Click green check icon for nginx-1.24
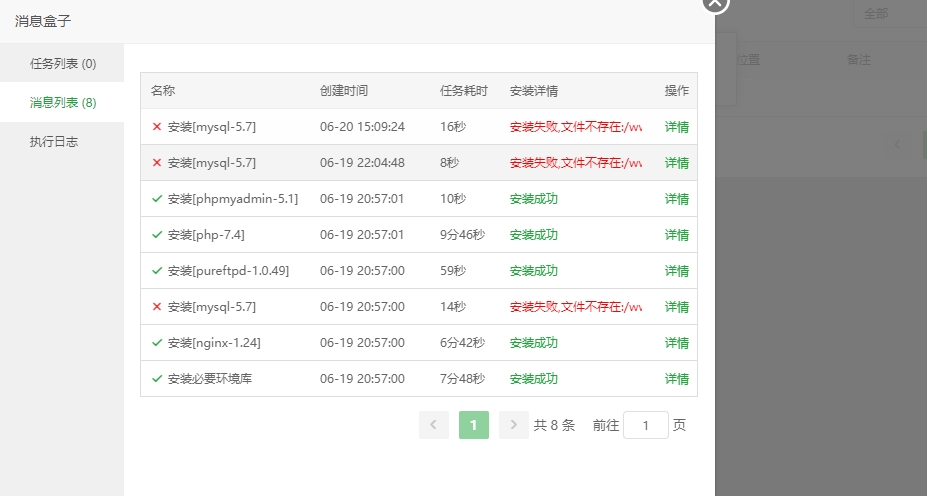 (x=157, y=343)
